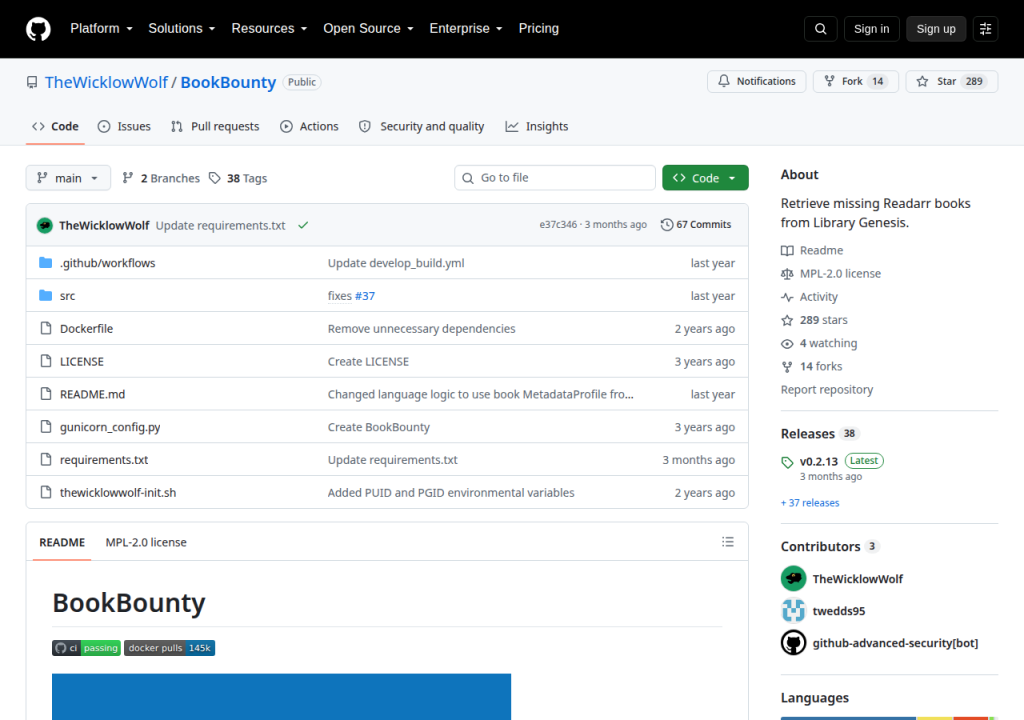Screen dimensions: 1024x720
Task: Open the Pricing page
Action: click(x=538, y=28)
